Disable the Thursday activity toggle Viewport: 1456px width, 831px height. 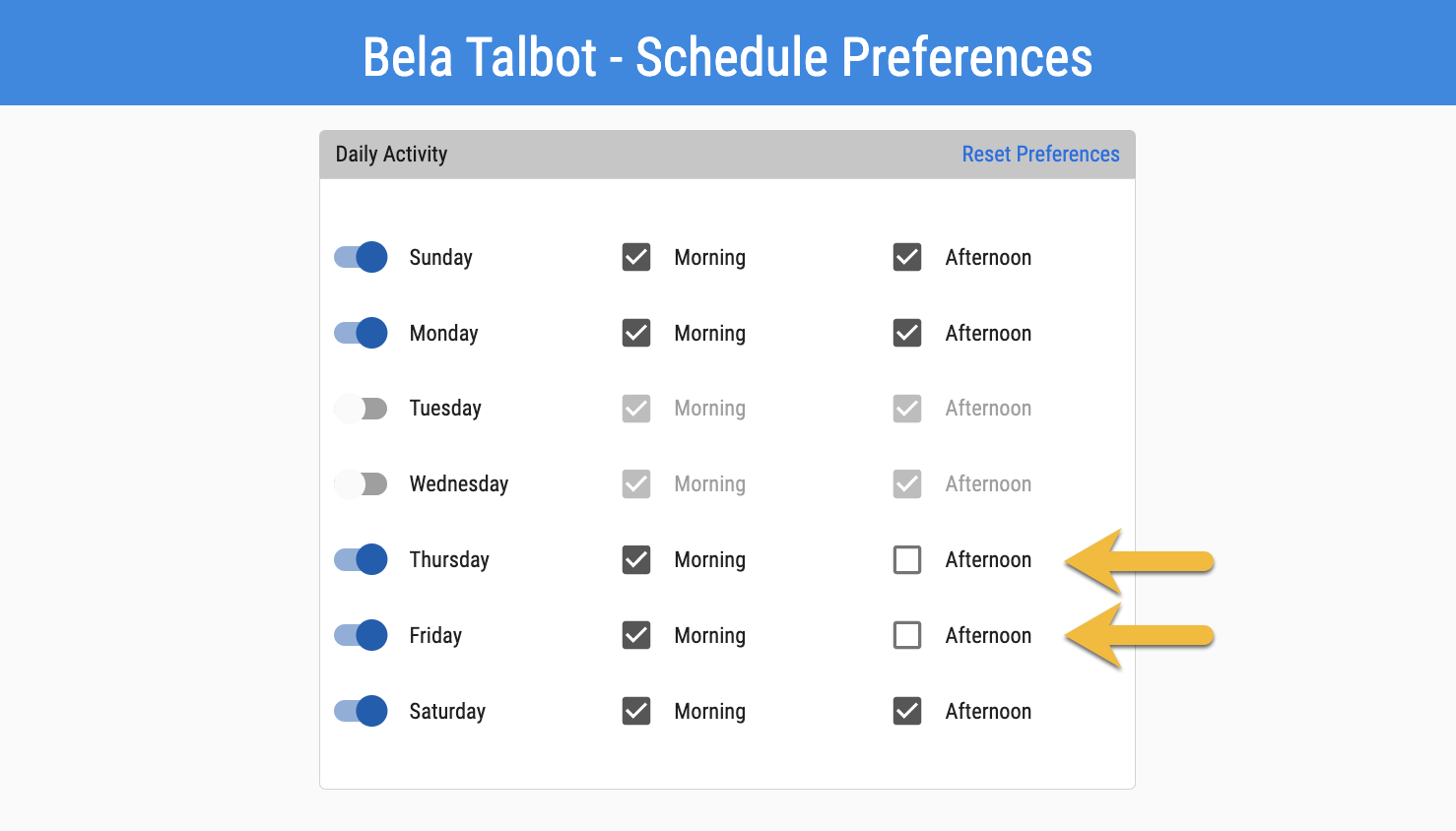tap(361, 559)
